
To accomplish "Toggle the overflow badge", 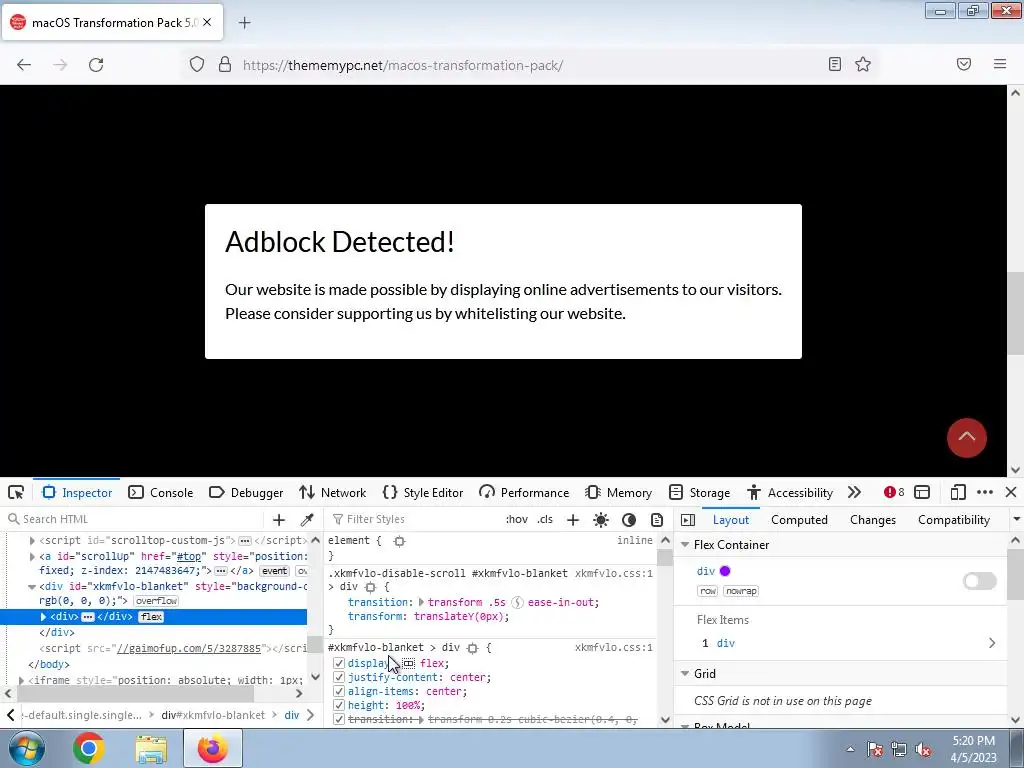I will (156, 601).
